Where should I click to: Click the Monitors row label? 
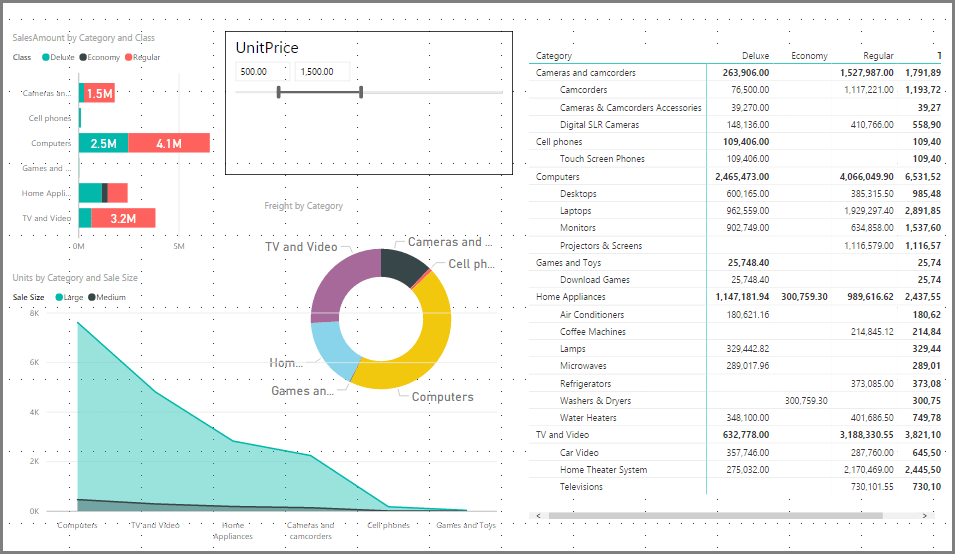pos(577,228)
